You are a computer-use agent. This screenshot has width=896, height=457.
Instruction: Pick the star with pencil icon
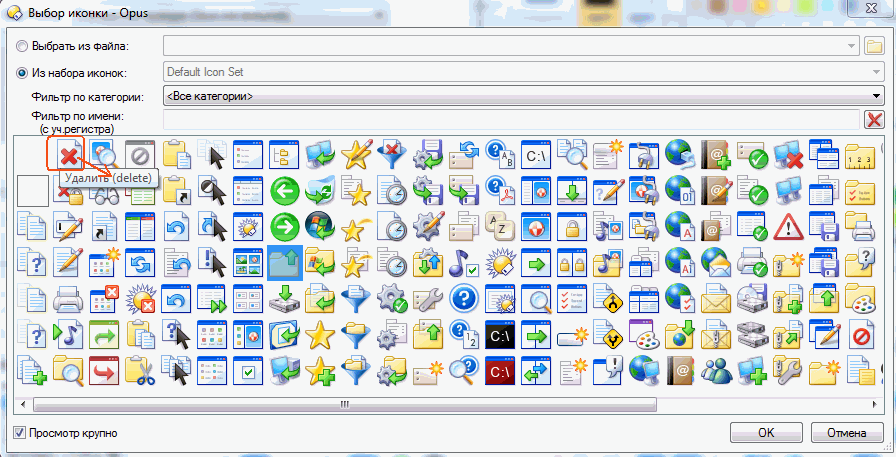(x=357, y=155)
